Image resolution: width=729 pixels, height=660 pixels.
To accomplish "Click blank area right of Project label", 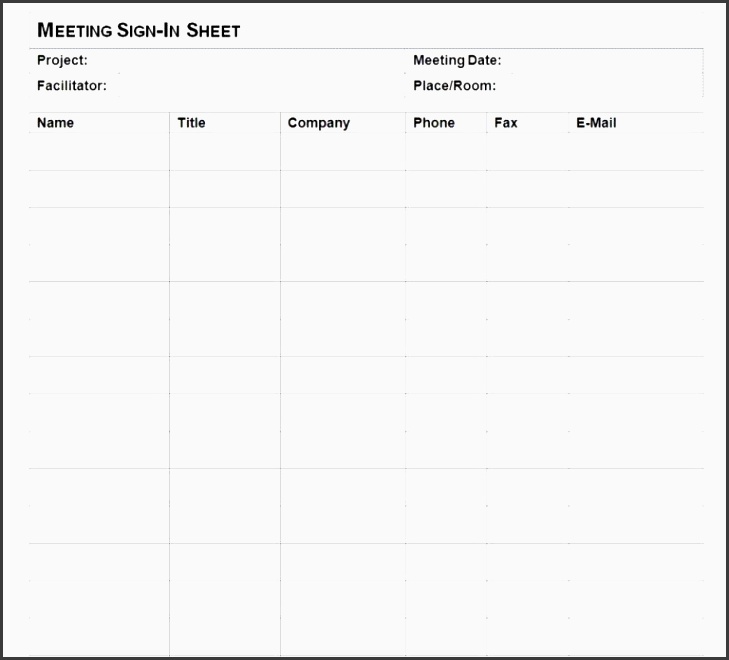I will pyautogui.click(x=240, y=60).
